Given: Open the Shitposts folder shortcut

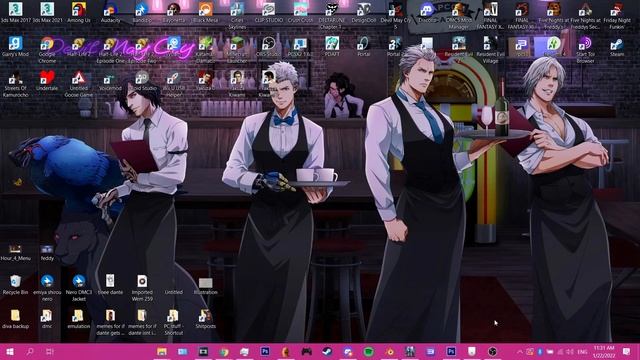Looking at the screenshot, I should tap(205, 319).
